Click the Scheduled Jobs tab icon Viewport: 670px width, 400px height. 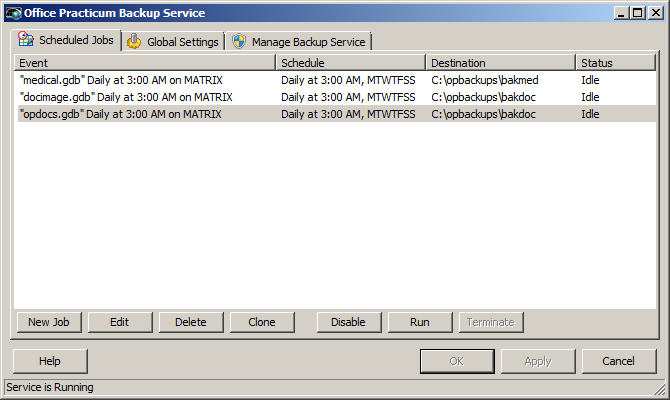point(26,39)
